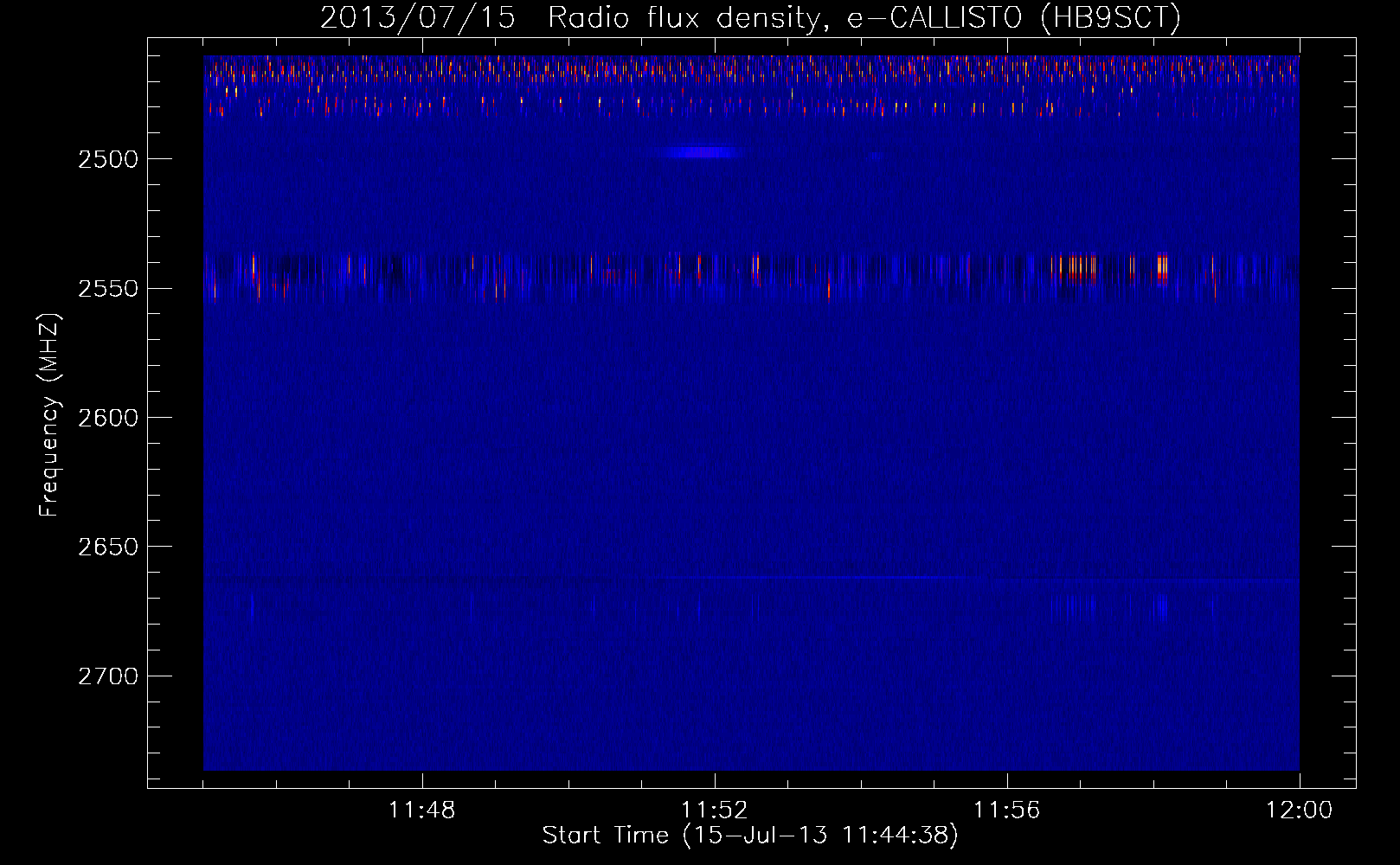Click the 11:56 time tick label

click(x=1007, y=811)
